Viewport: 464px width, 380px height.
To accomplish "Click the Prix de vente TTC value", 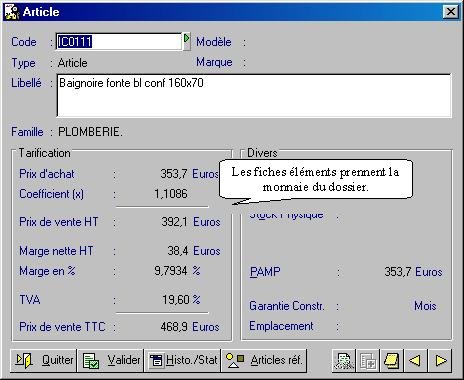I will pos(174,326).
